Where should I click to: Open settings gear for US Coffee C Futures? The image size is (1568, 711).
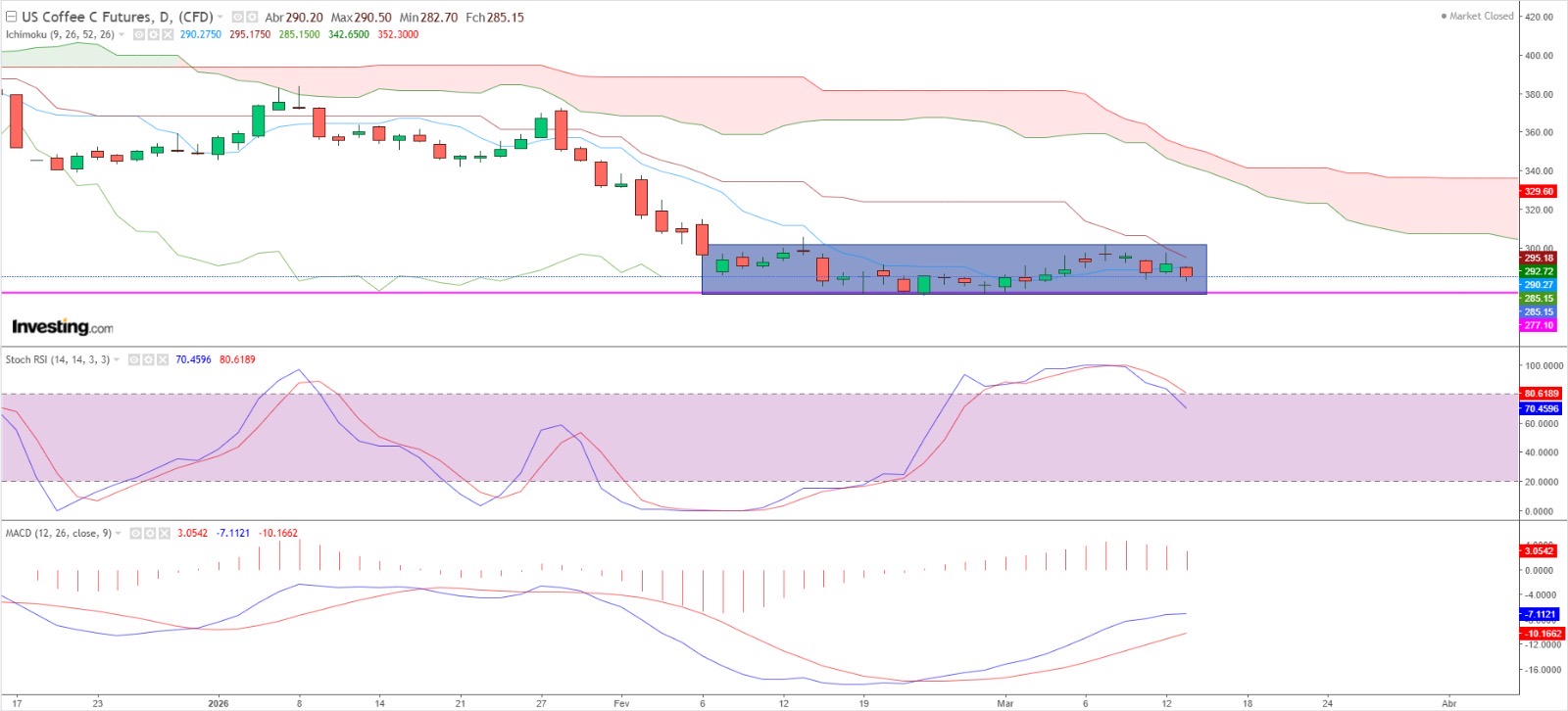point(252,18)
